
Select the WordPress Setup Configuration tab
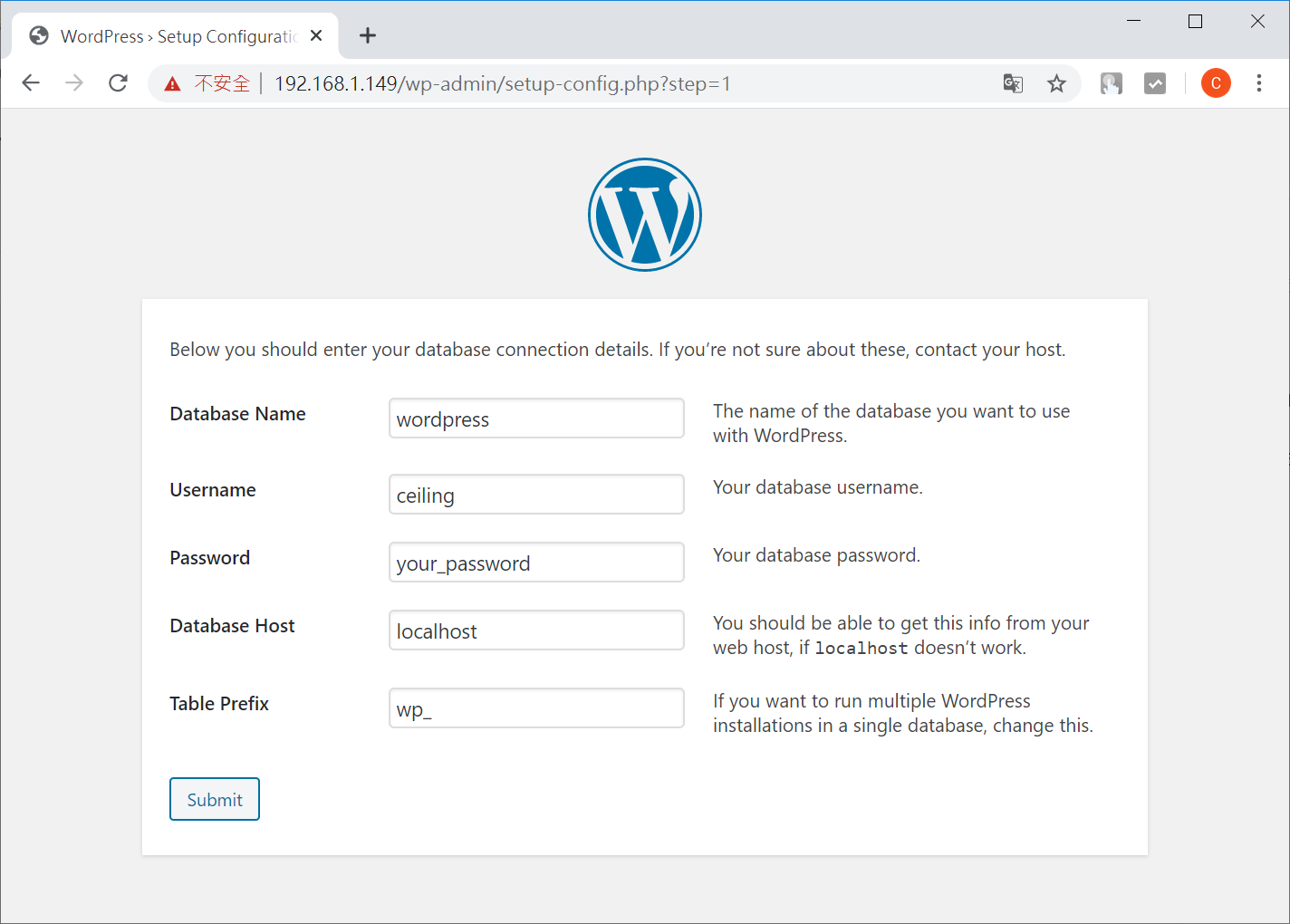176,36
